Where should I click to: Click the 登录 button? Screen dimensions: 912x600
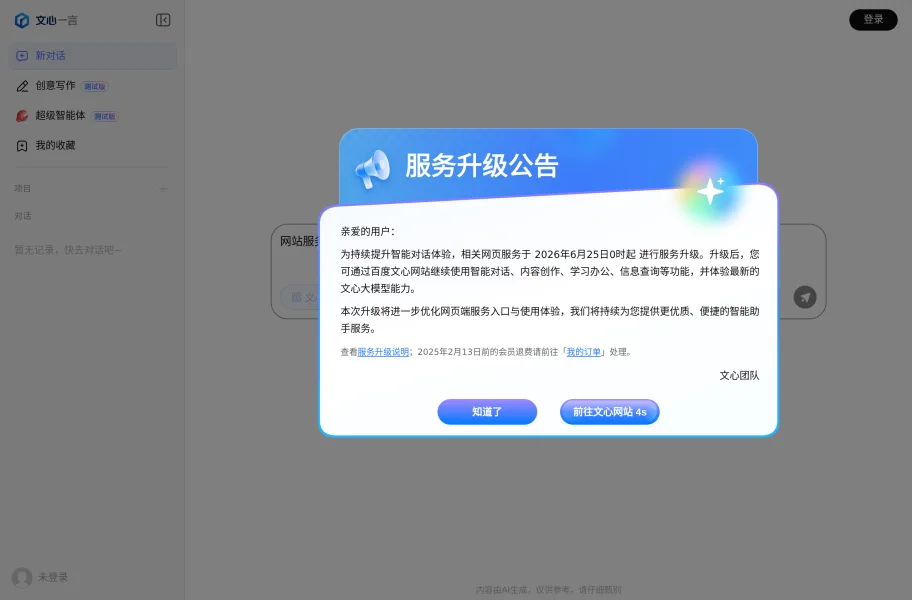[873, 20]
